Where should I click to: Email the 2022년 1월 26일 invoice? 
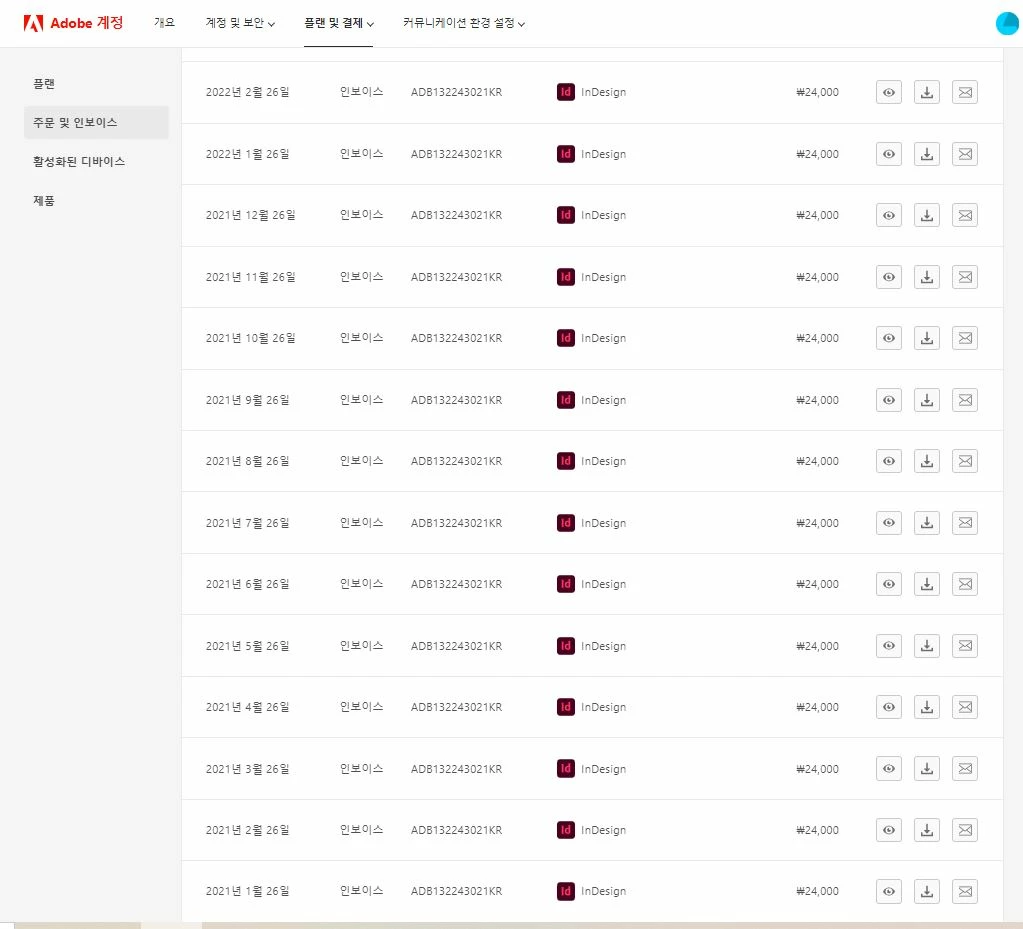(965, 154)
